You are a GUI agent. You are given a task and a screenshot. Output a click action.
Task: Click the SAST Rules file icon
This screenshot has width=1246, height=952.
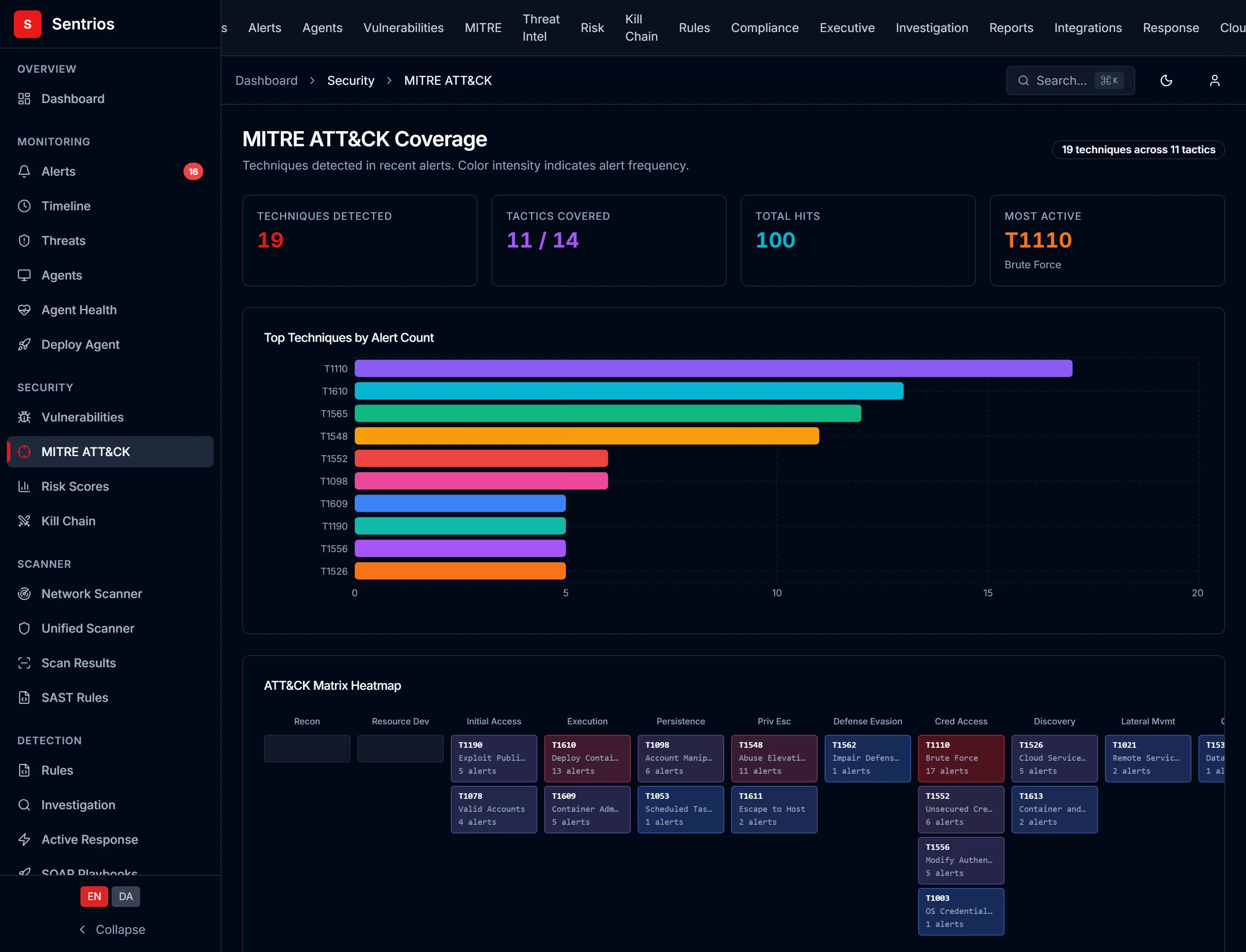[24, 698]
